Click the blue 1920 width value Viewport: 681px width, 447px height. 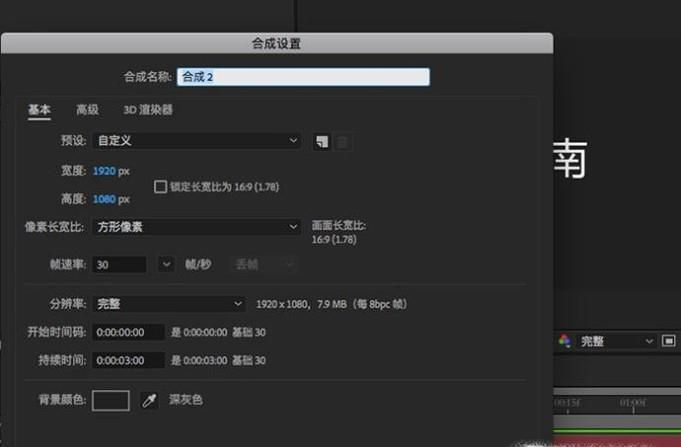point(104,171)
